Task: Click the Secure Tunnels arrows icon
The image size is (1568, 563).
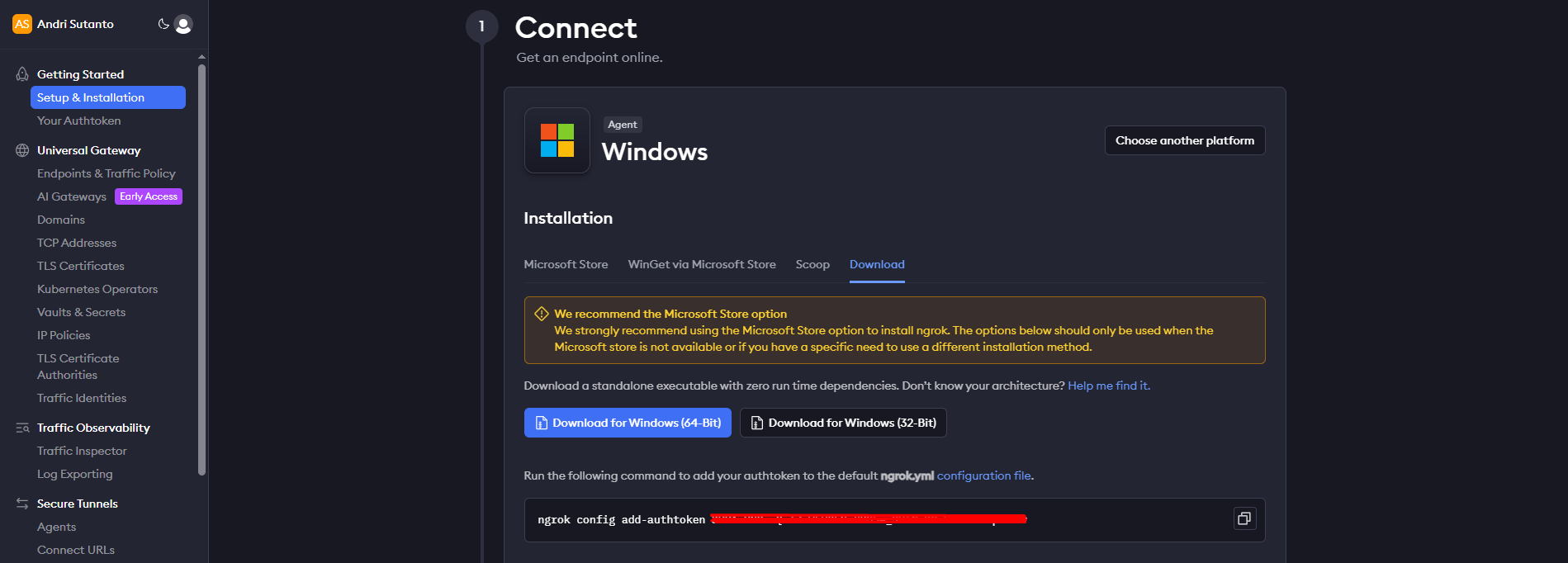Action: pos(22,504)
